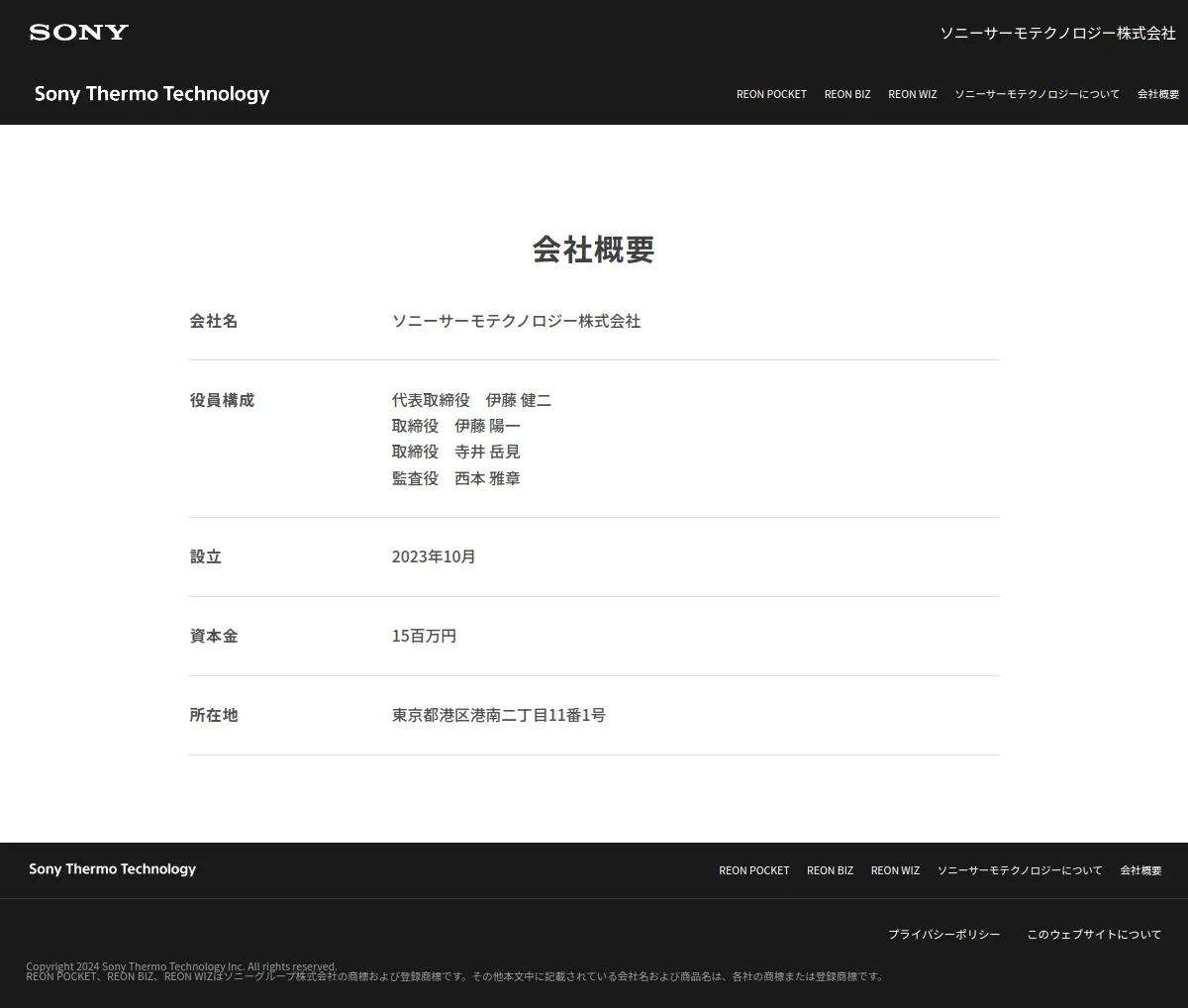This screenshot has width=1188, height=1008.
Task: Open REON WIZ in the footer
Action: point(895,870)
